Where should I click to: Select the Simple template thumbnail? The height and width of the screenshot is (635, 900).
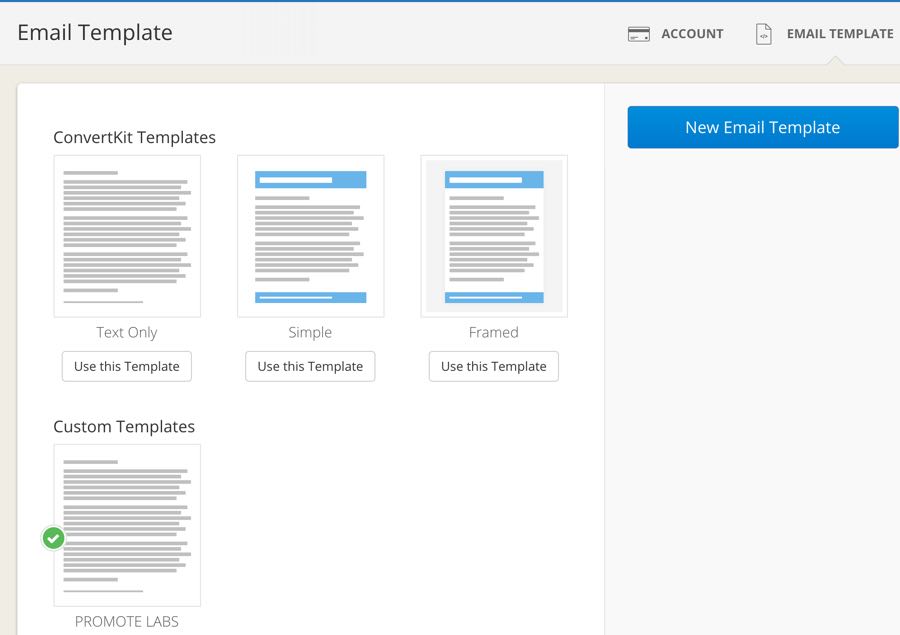(x=311, y=236)
